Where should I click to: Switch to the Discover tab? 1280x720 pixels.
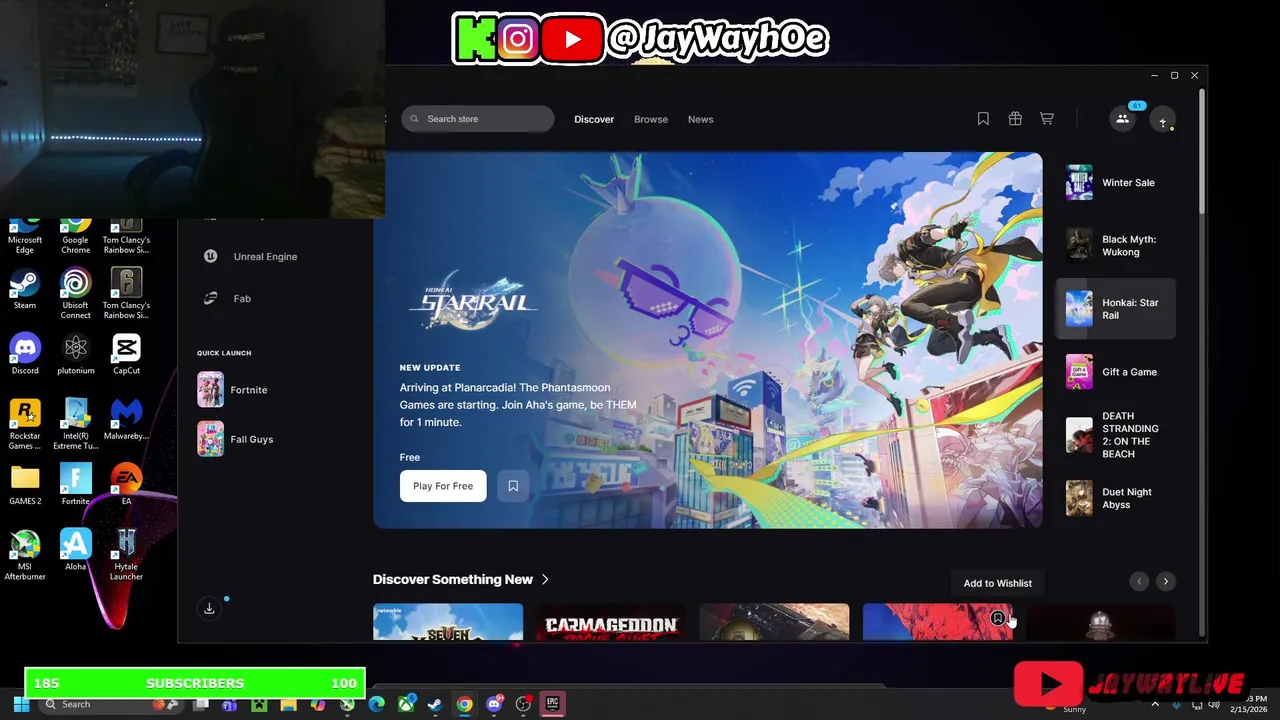594,119
